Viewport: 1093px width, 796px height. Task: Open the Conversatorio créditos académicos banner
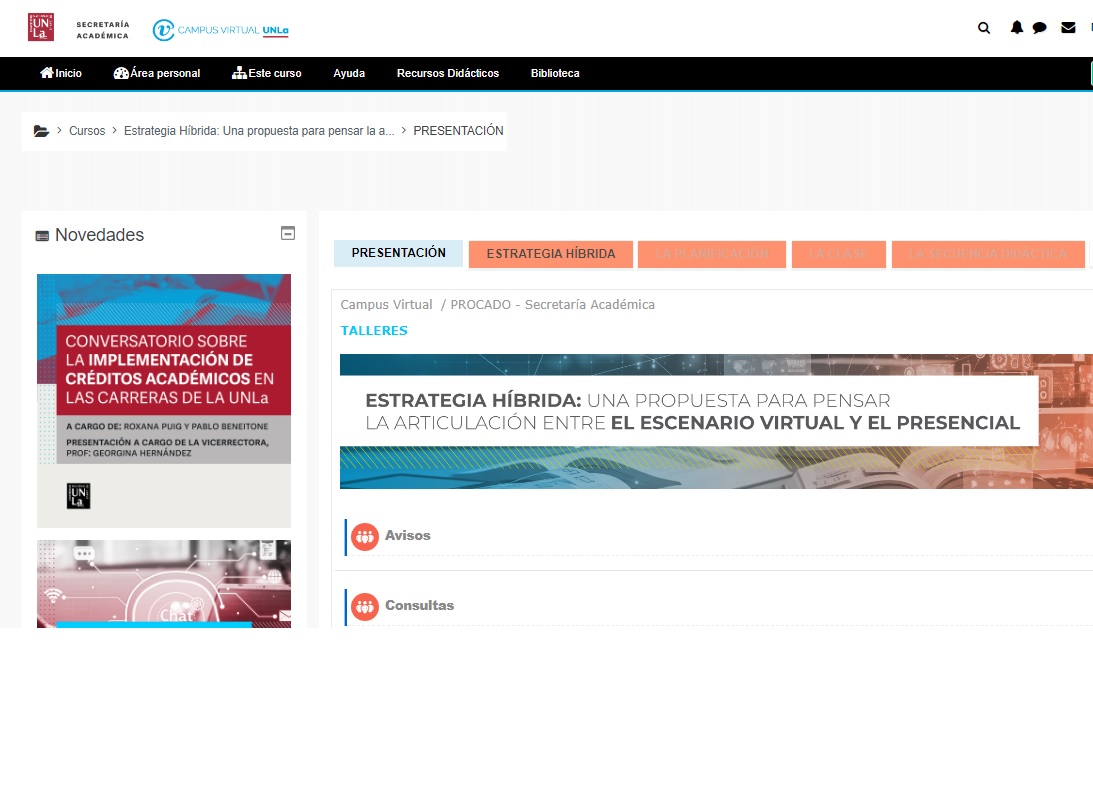click(164, 400)
